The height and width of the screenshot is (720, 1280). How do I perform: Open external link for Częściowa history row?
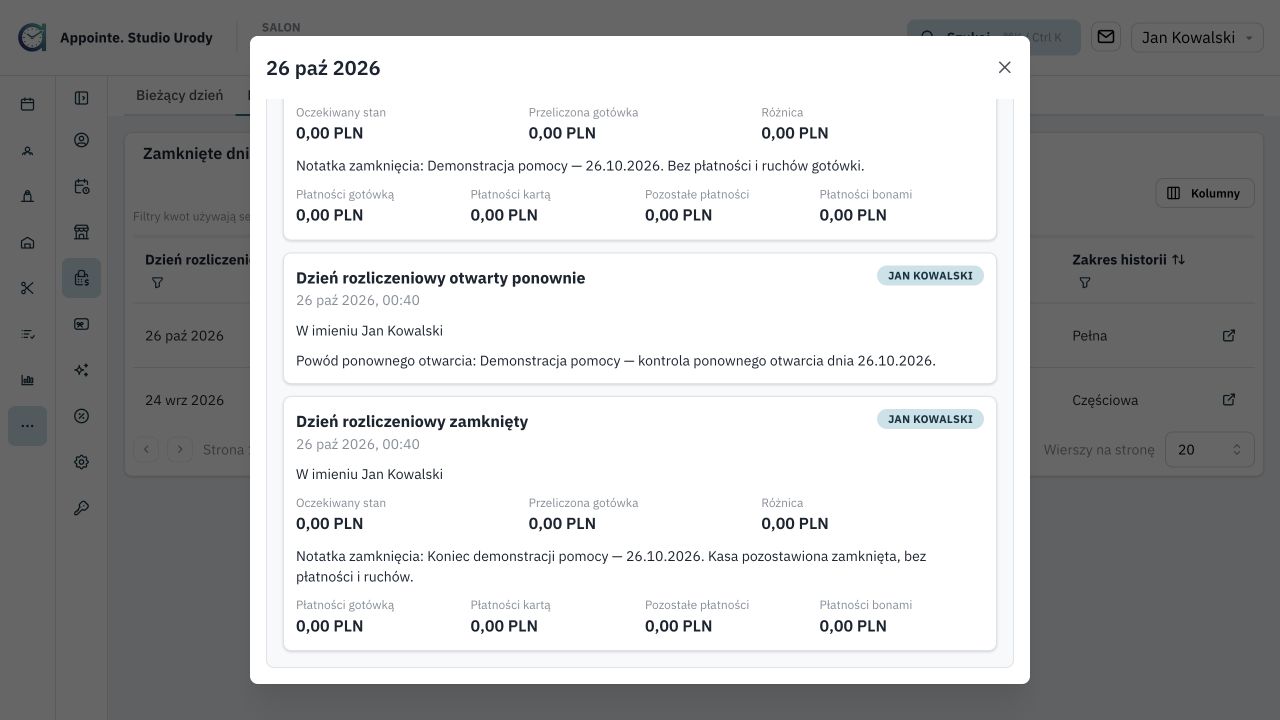[x=1229, y=399]
